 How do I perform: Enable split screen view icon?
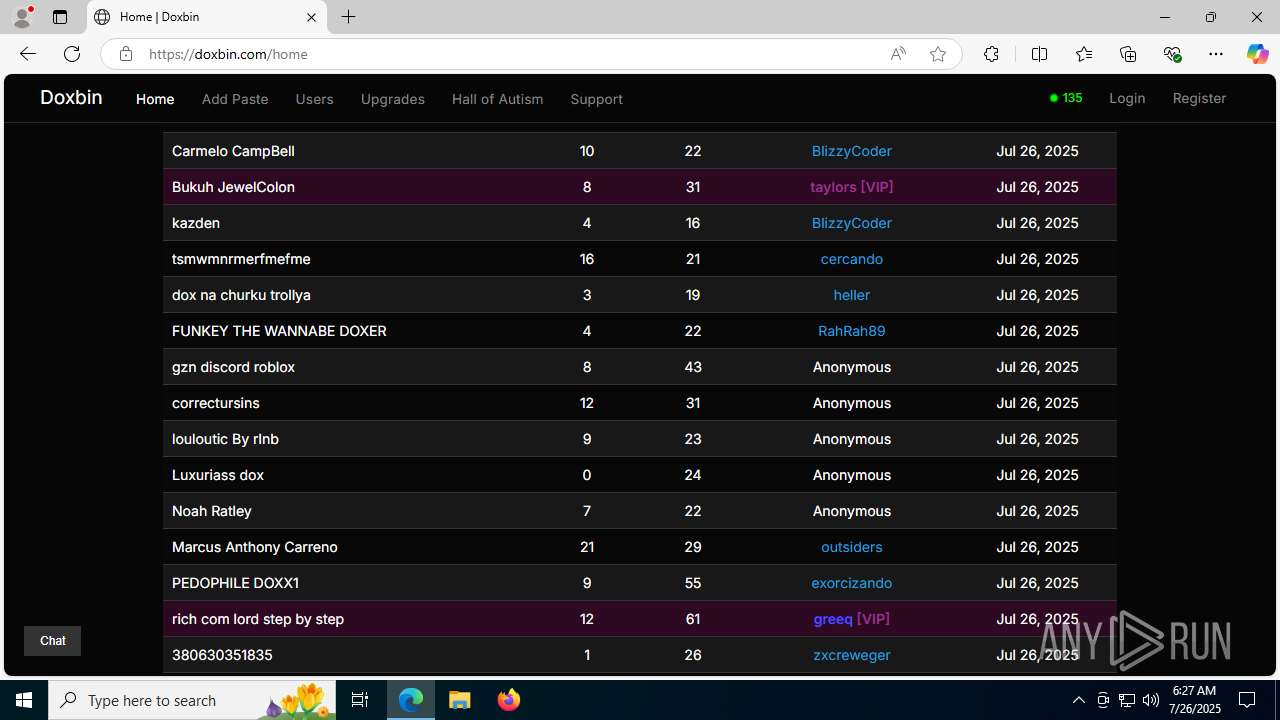point(1039,54)
